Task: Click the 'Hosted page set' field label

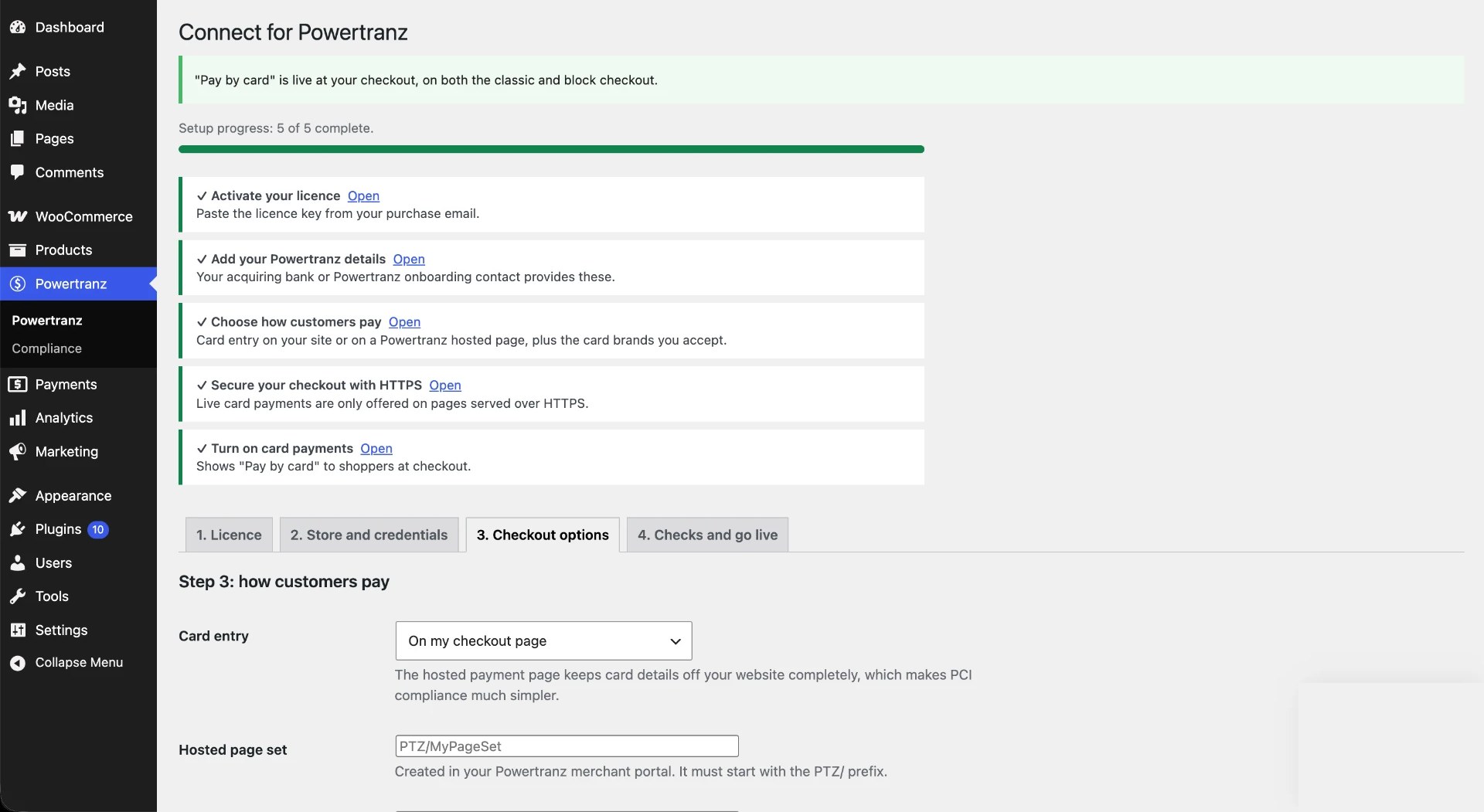Action: pos(233,749)
